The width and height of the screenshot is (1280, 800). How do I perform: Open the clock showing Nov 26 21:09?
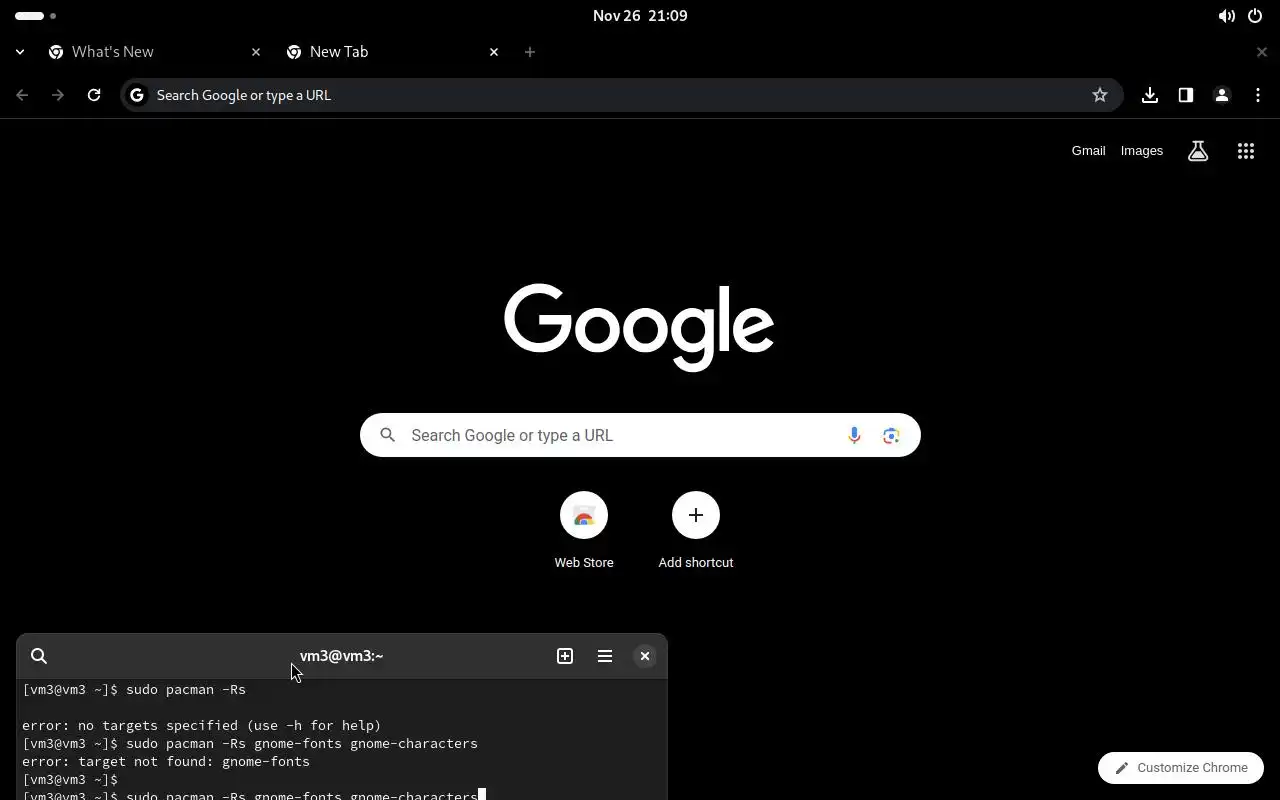point(640,16)
